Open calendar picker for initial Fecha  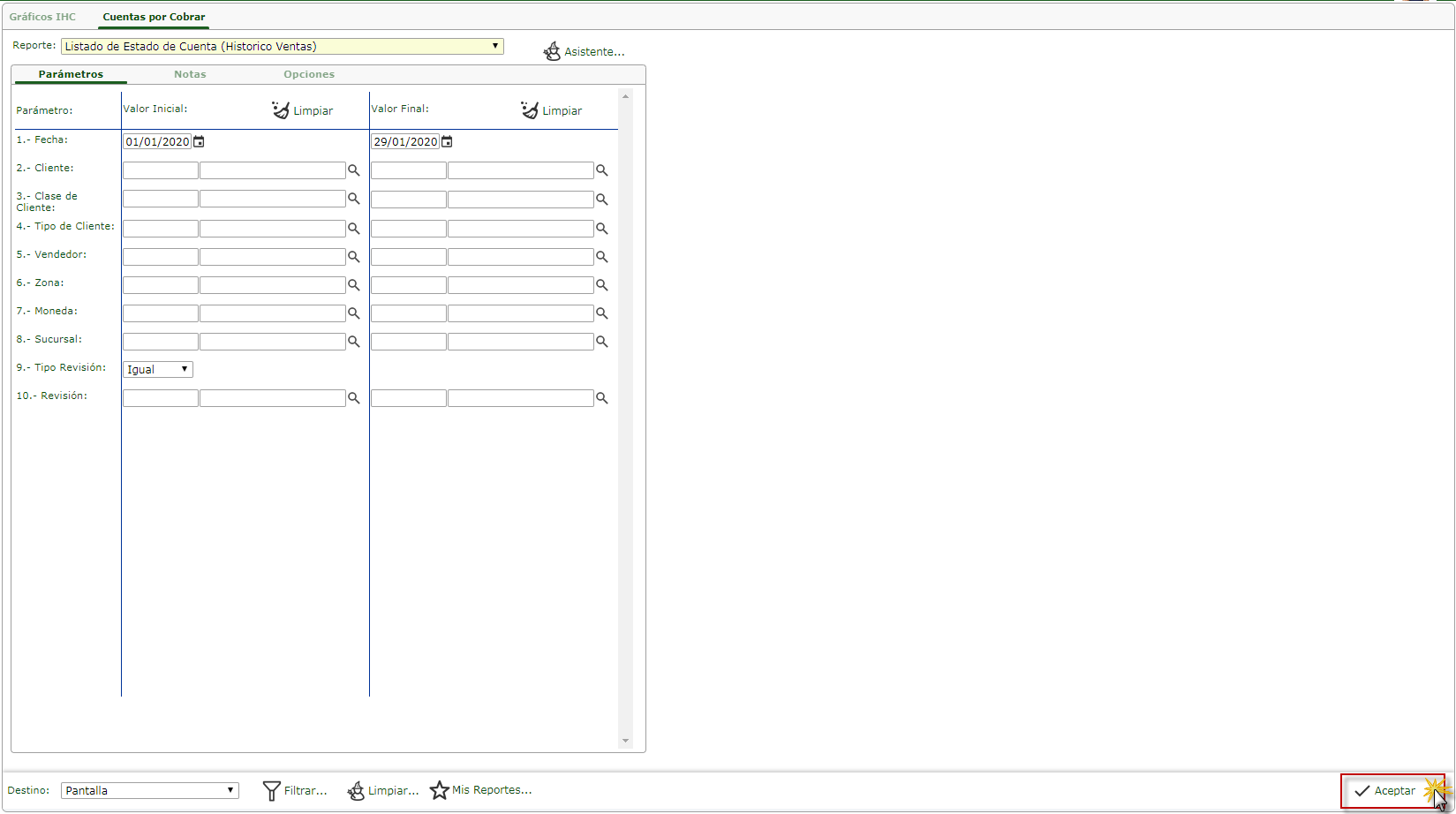[199, 141]
